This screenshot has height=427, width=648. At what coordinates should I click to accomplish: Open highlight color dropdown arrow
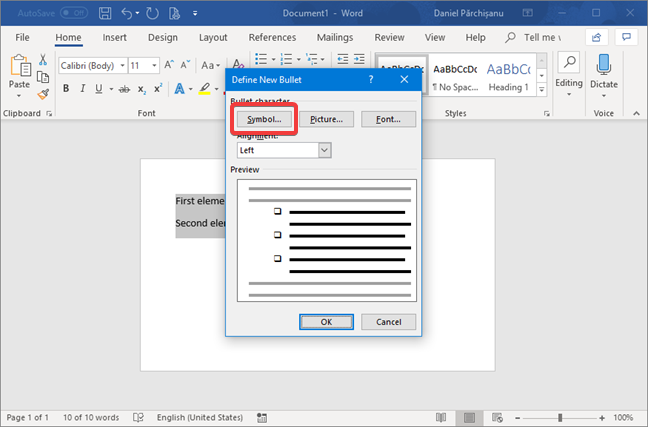[x=217, y=89]
